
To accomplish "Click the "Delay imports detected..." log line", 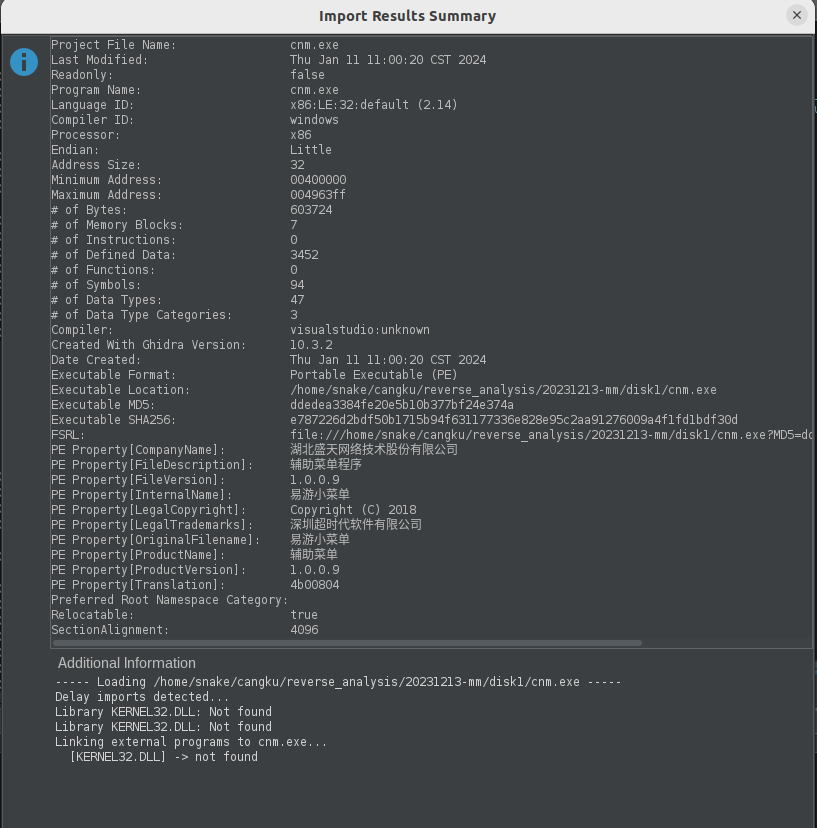I will point(142,697).
